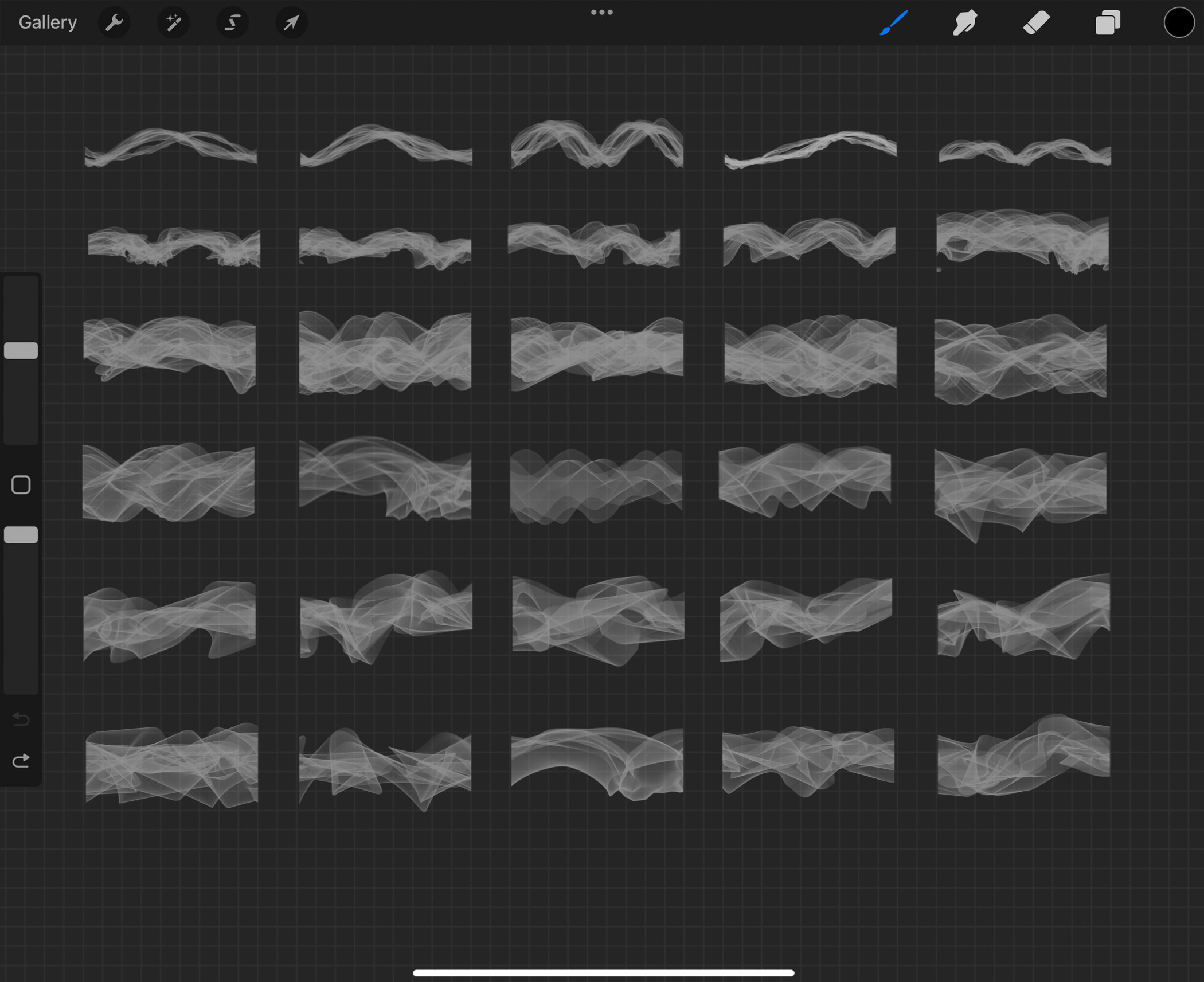Open the Actions menu with the wrench icon

coord(115,22)
